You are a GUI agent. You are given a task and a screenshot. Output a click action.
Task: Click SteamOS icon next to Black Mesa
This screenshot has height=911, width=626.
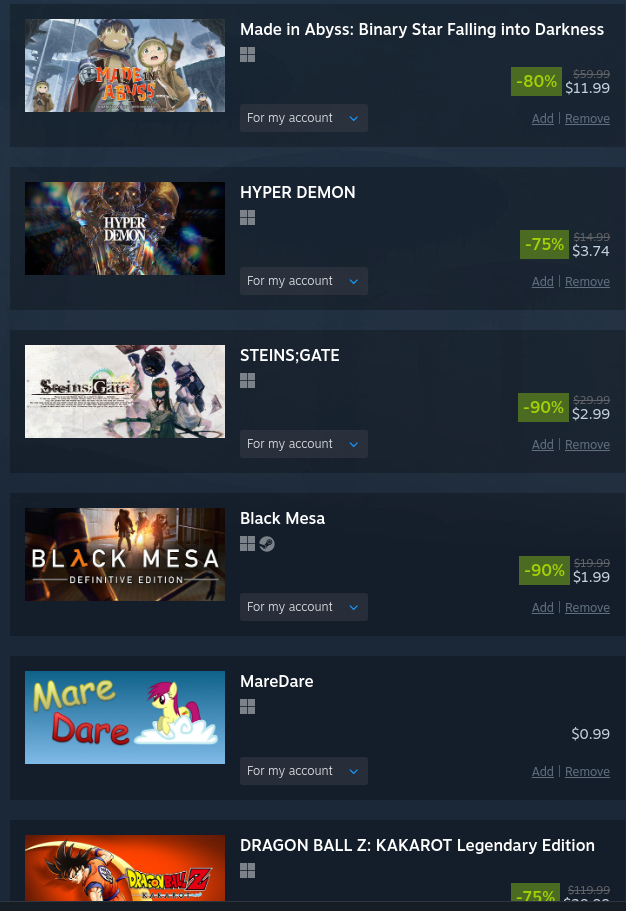coord(267,544)
